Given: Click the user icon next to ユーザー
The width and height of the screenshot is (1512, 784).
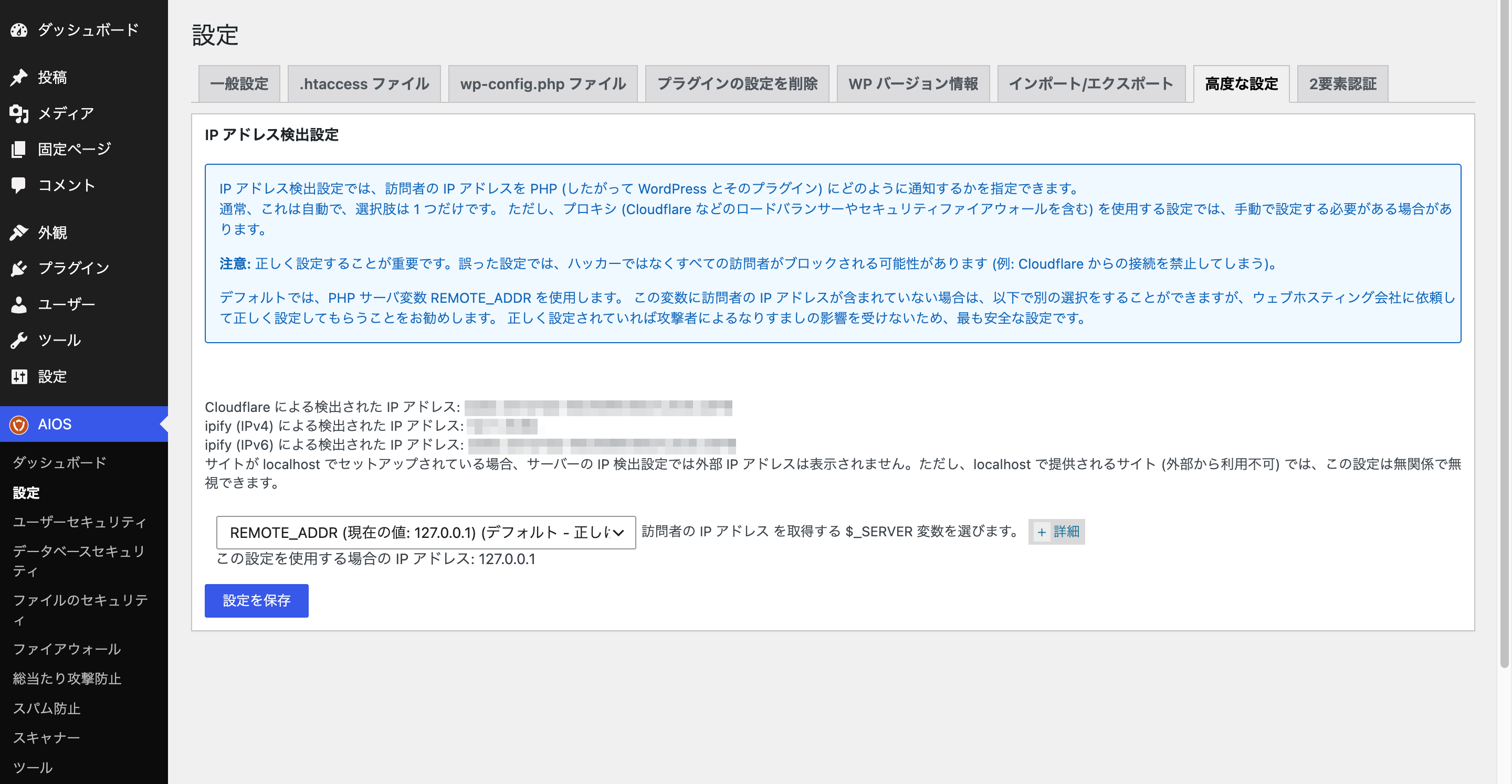Looking at the screenshot, I should [x=19, y=304].
